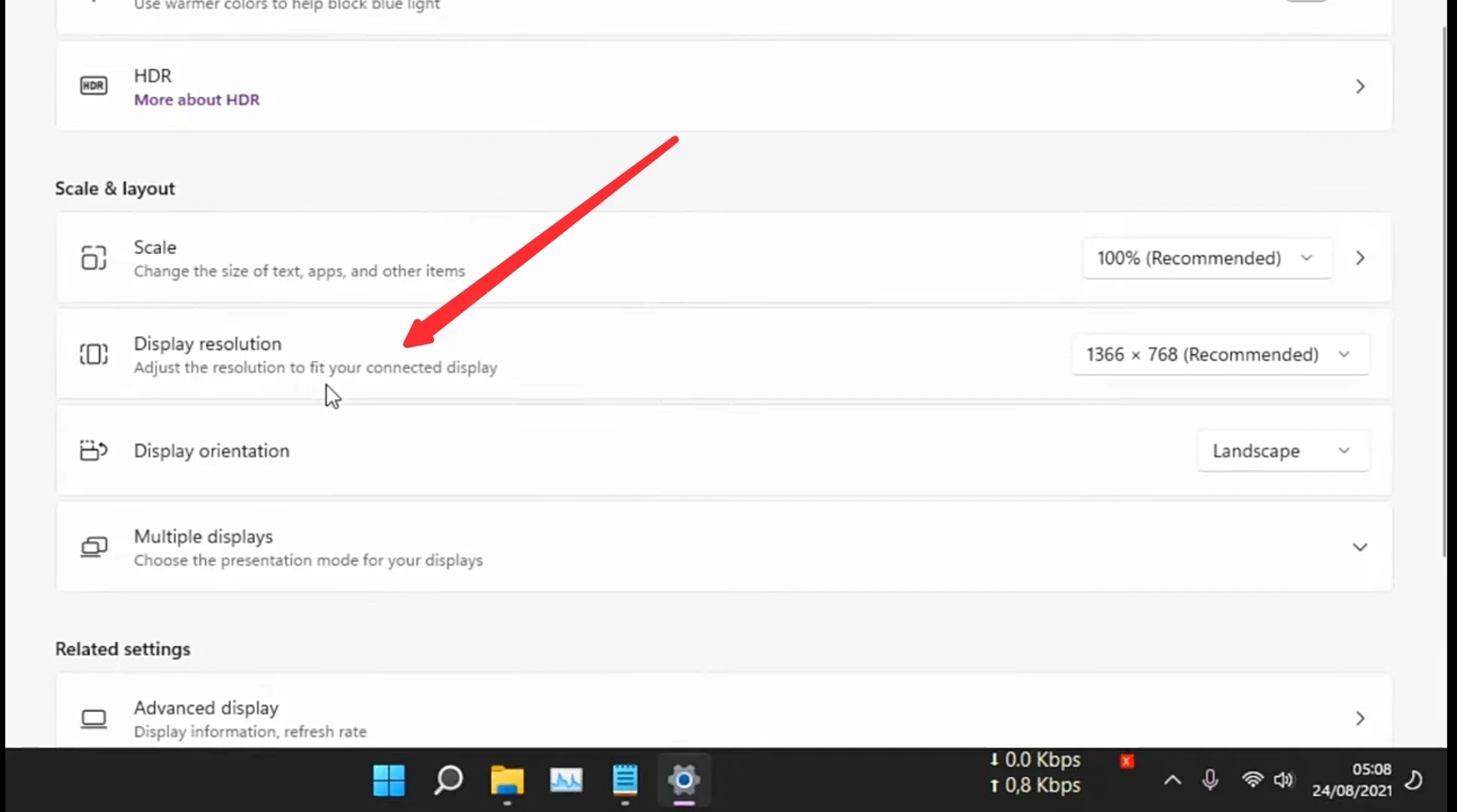Open HDR settings chevron

click(1360, 86)
